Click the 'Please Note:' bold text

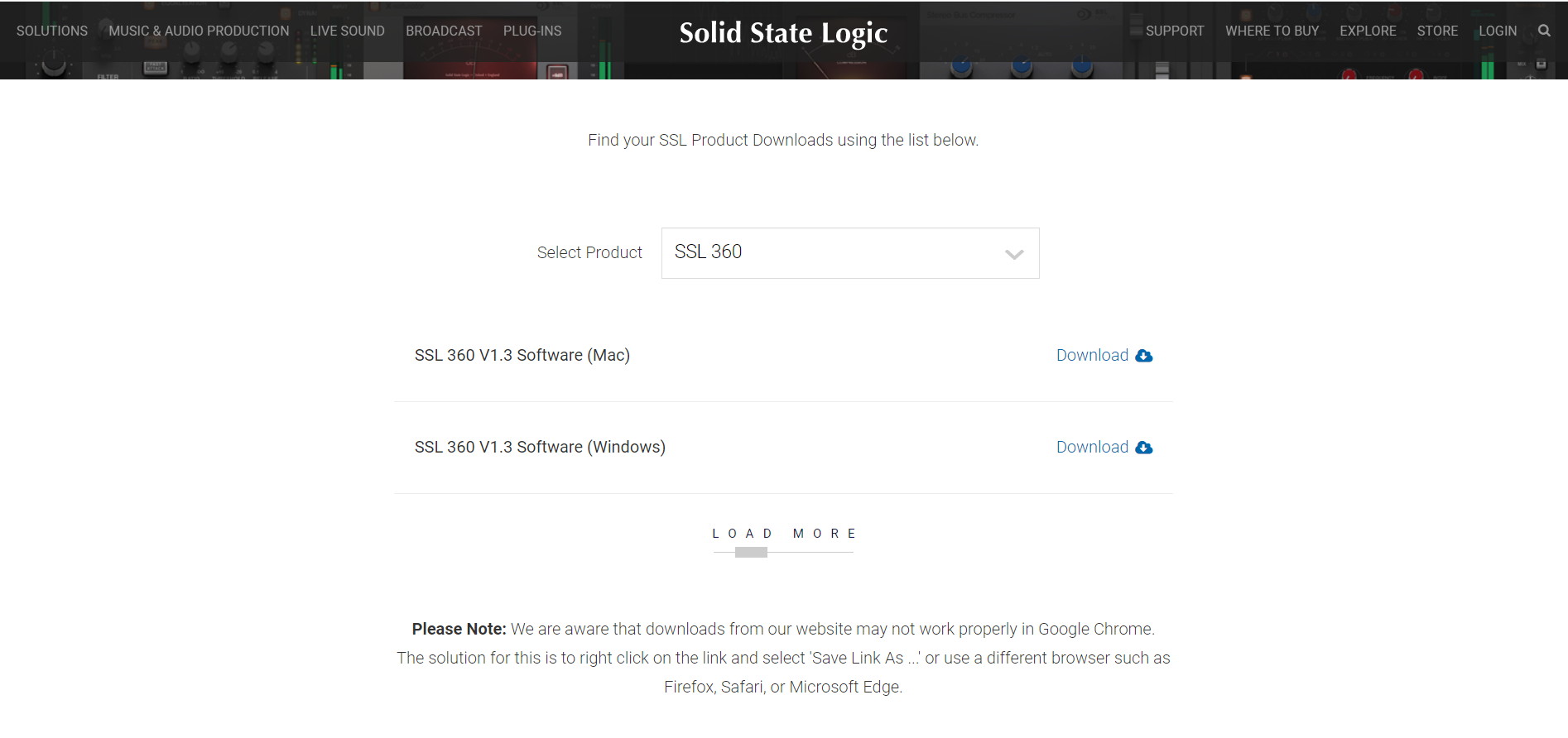coord(459,629)
